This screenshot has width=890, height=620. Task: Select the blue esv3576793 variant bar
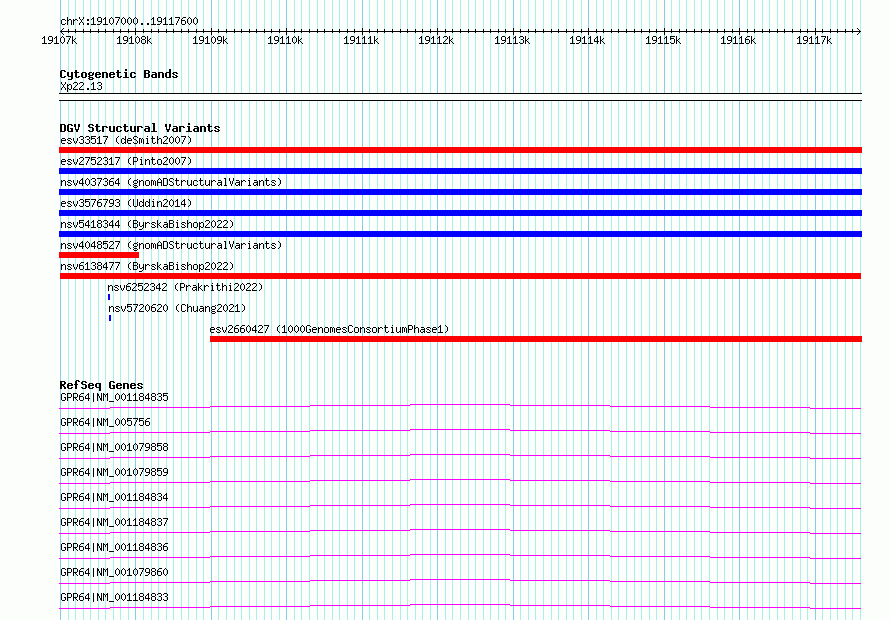pos(460,213)
